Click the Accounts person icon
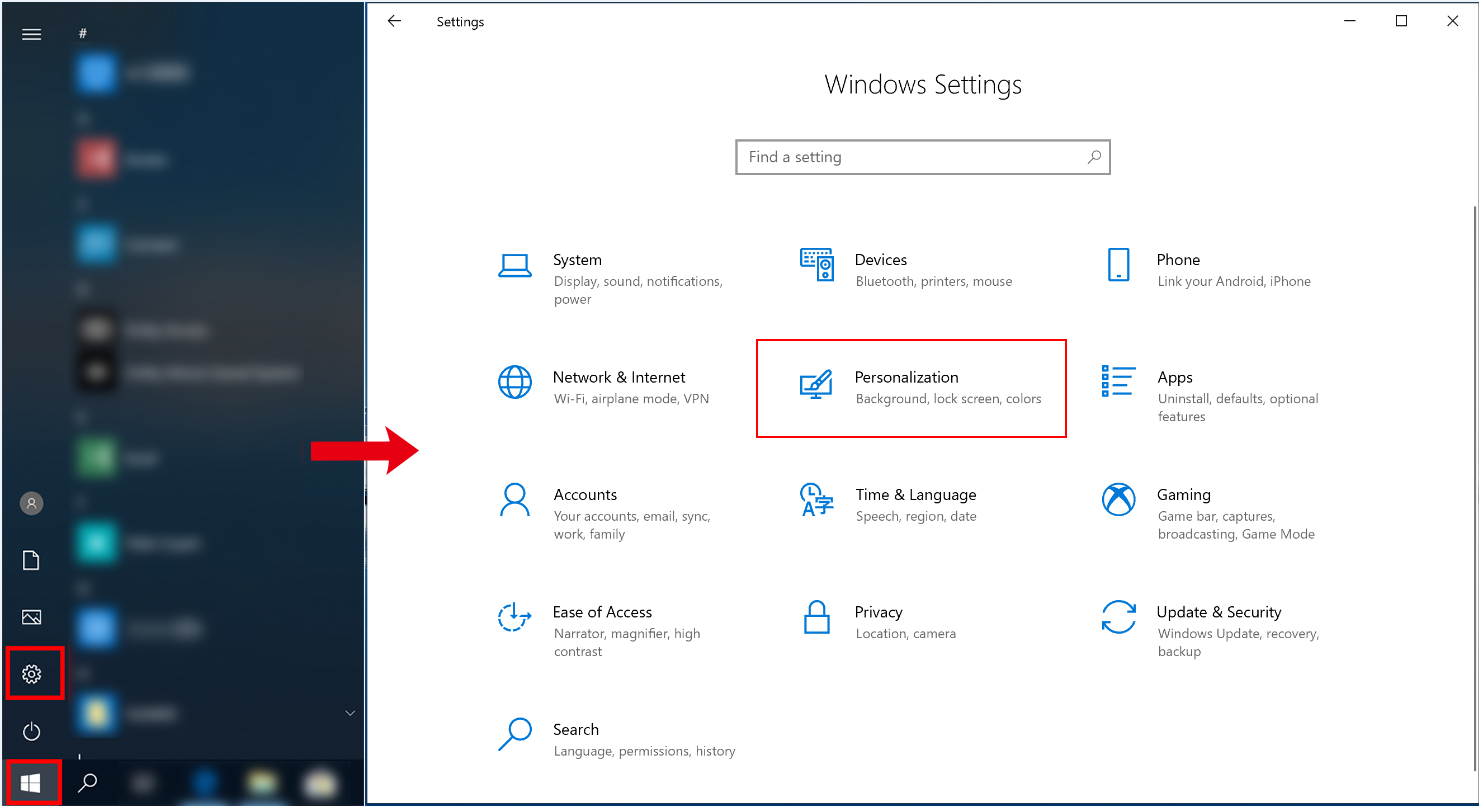Viewport: 1479px width, 806px height. click(x=515, y=499)
